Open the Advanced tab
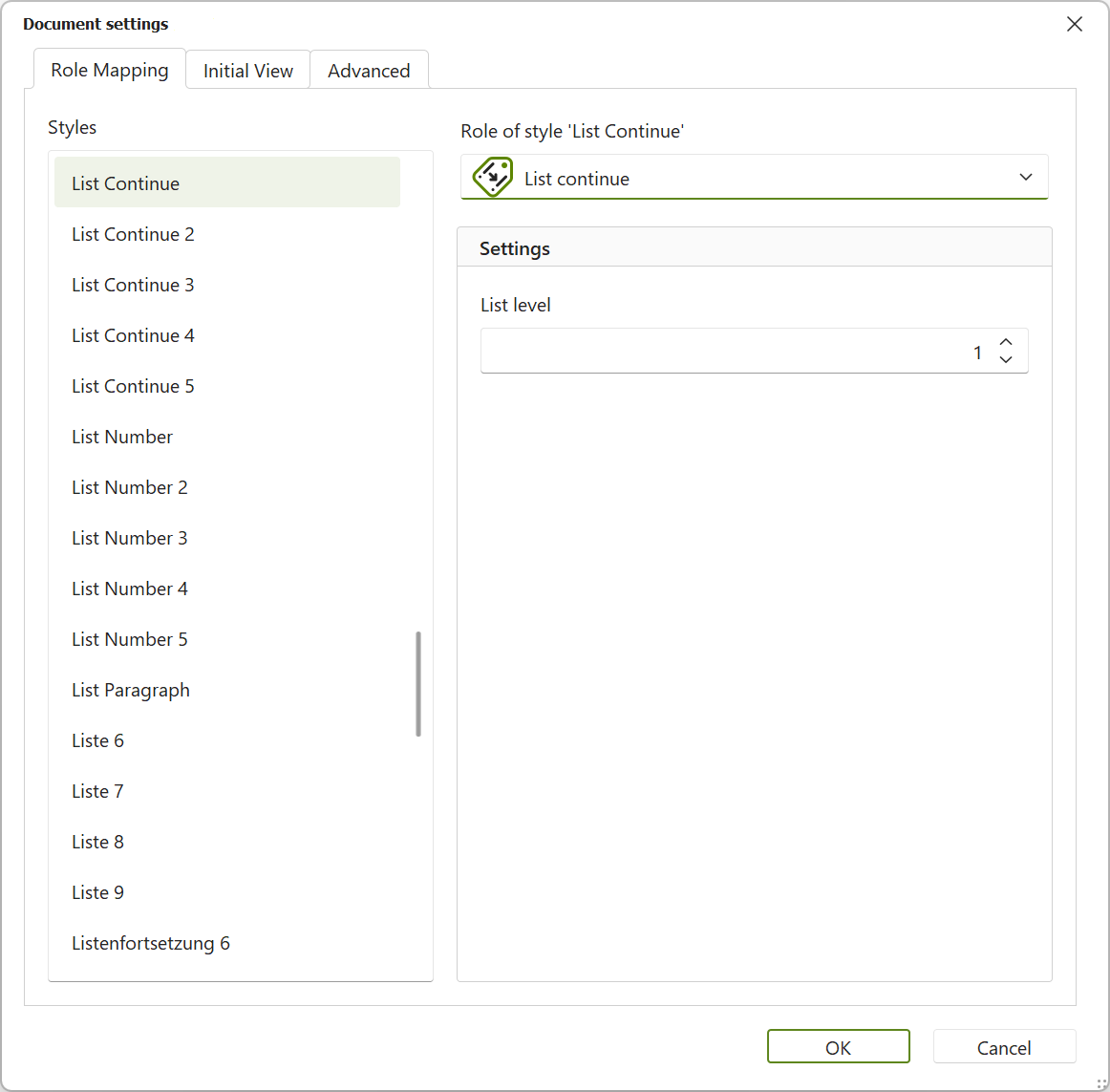Screen dimensions: 1110x1092 [369, 70]
